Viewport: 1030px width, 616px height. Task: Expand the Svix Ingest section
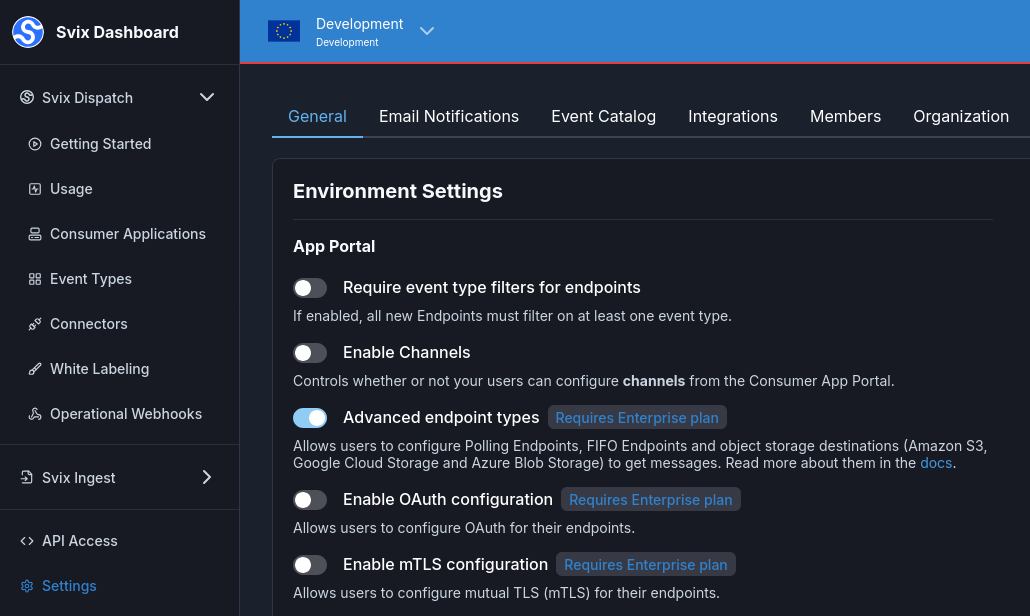(x=207, y=477)
